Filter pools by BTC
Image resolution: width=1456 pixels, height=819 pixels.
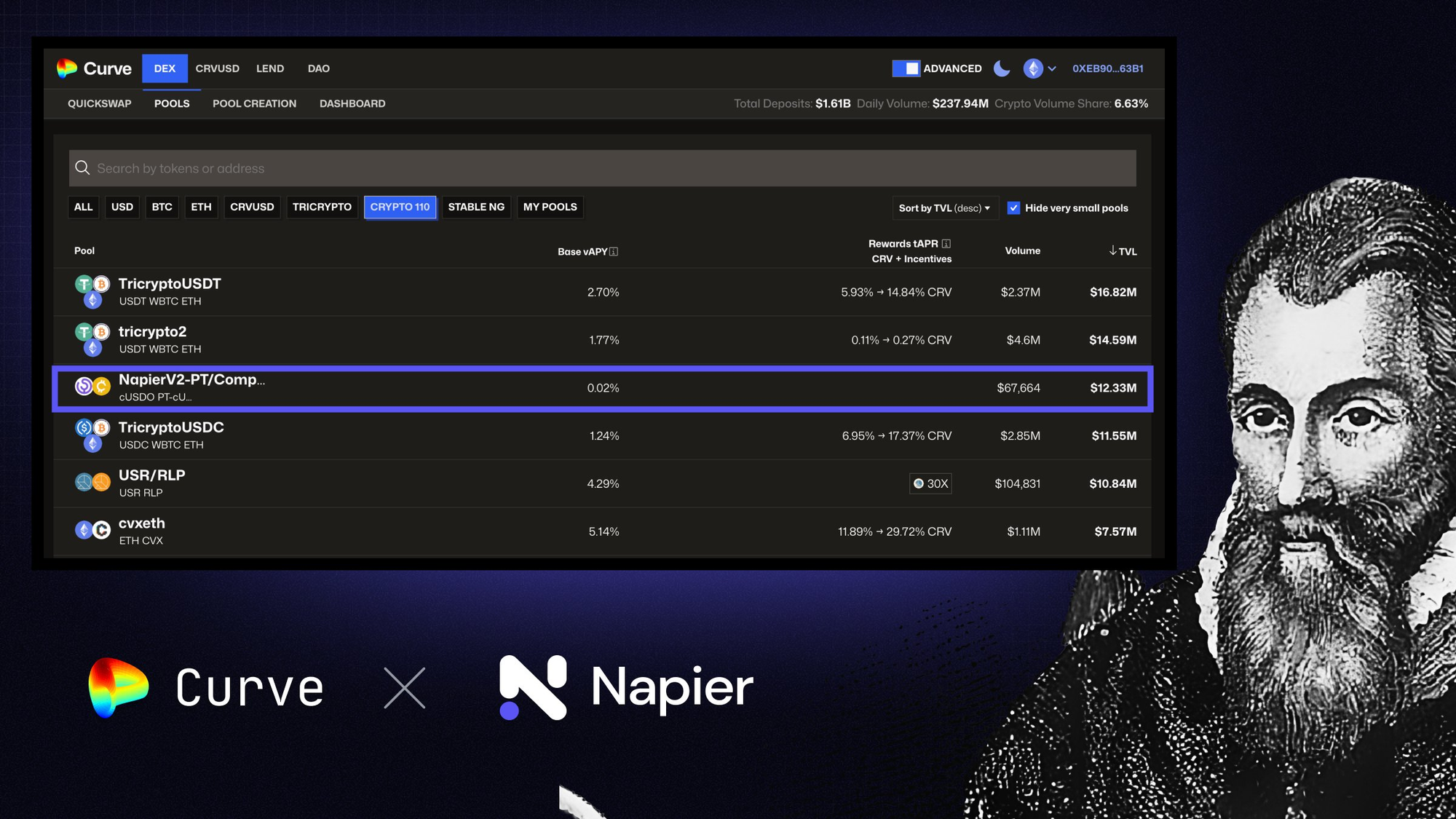pos(162,207)
